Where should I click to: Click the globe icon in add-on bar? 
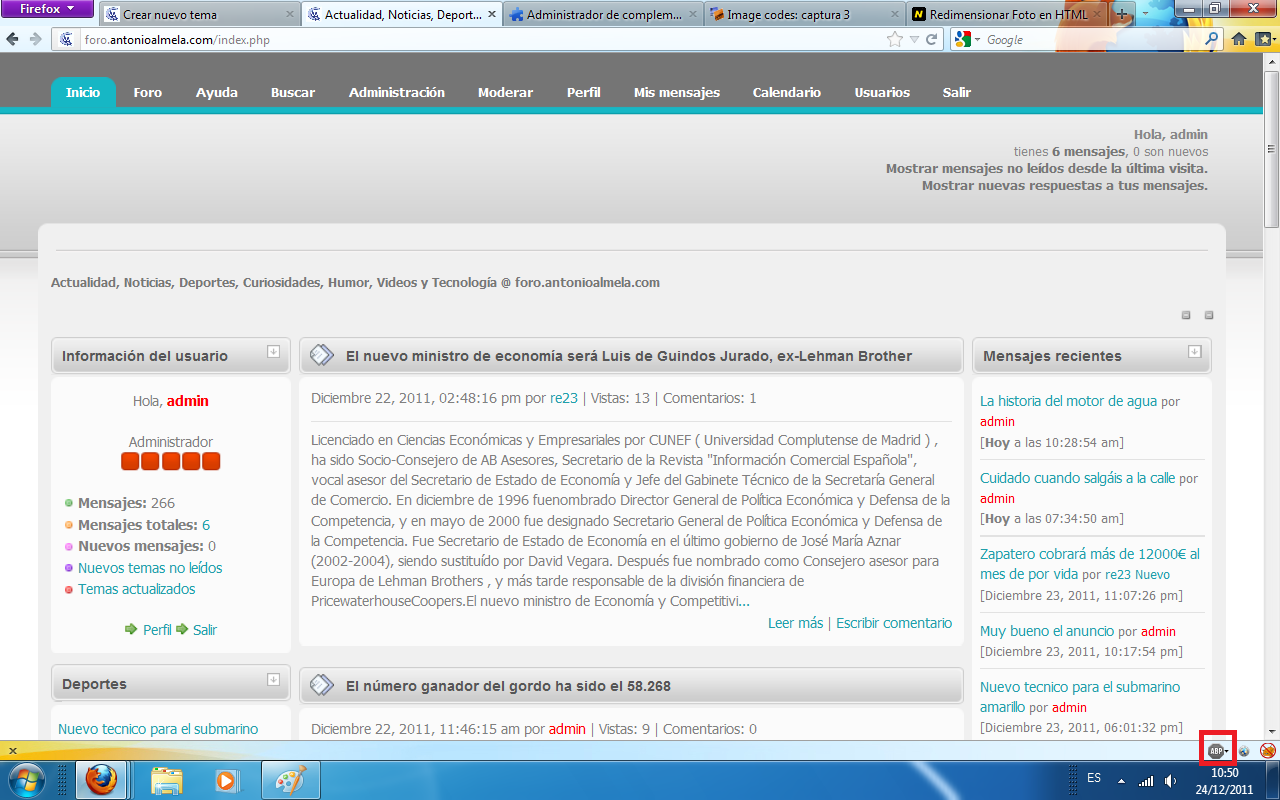click(x=1244, y=750)
